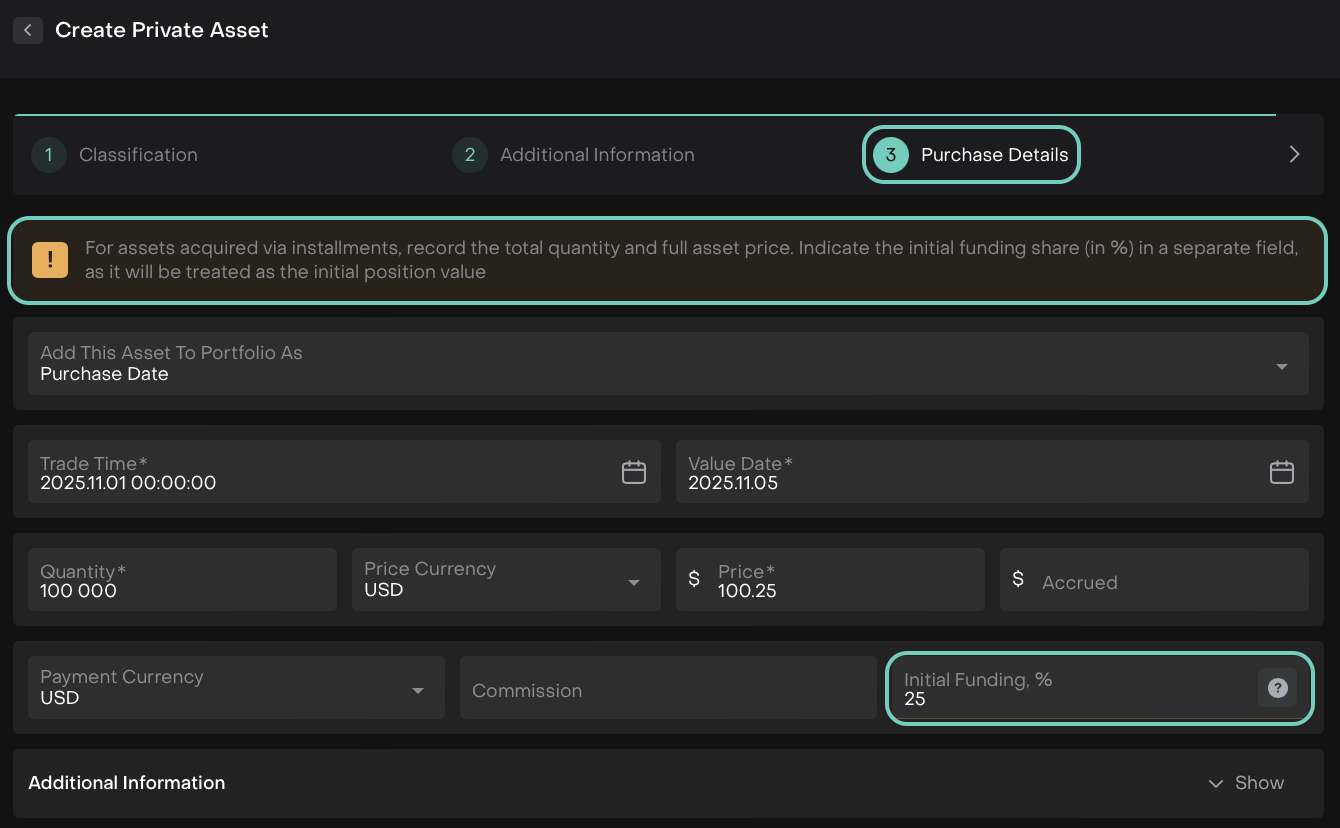Click the step 1 number circle
Screen dimensions: 1340x828
48,155
